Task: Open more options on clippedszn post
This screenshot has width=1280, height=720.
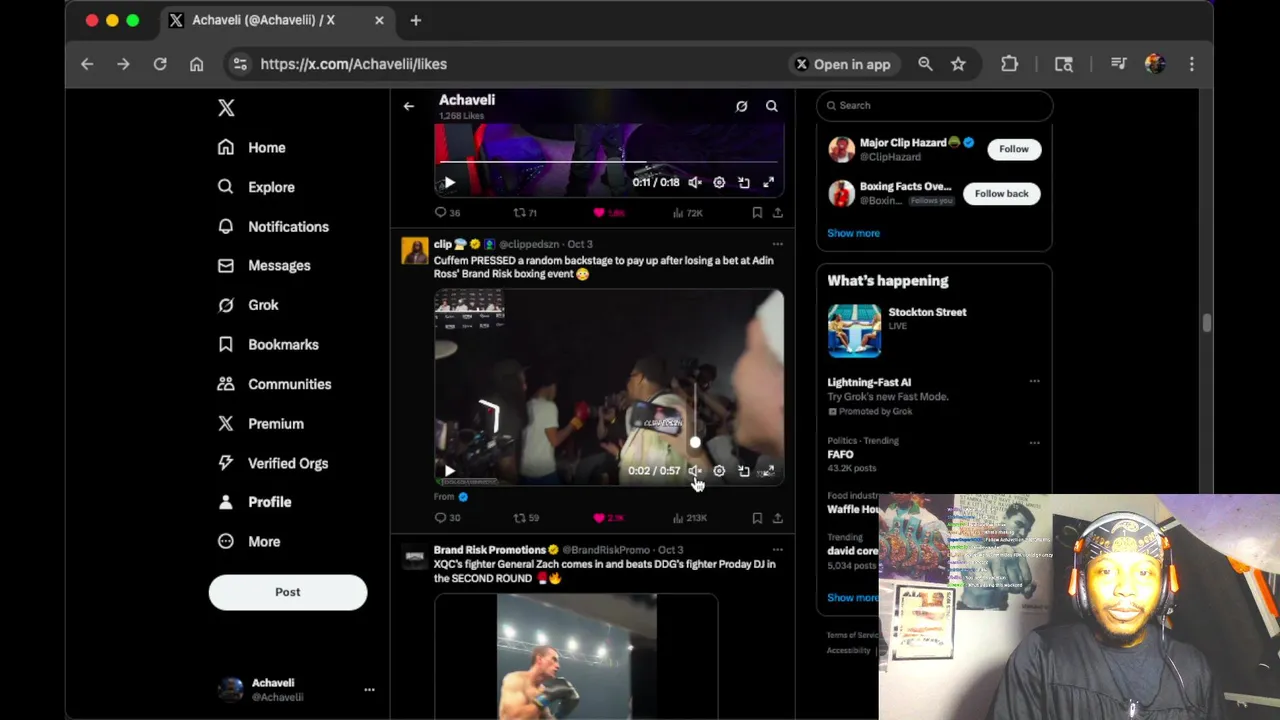Action: coord(777,244)
